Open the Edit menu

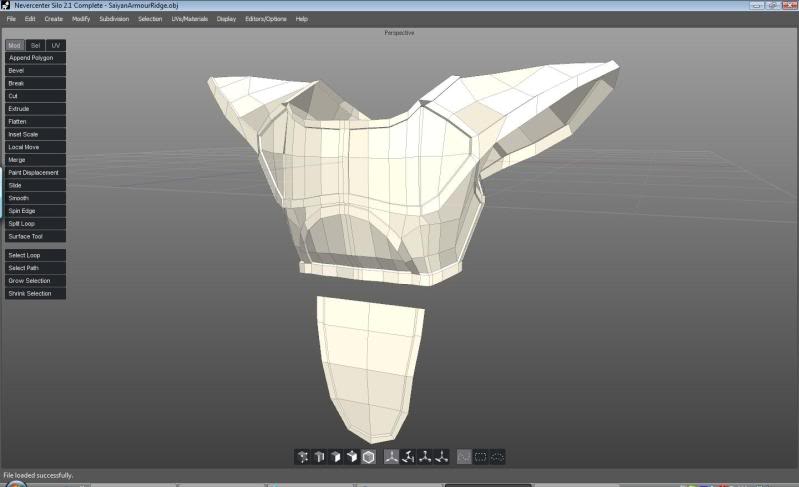(30, 19)
